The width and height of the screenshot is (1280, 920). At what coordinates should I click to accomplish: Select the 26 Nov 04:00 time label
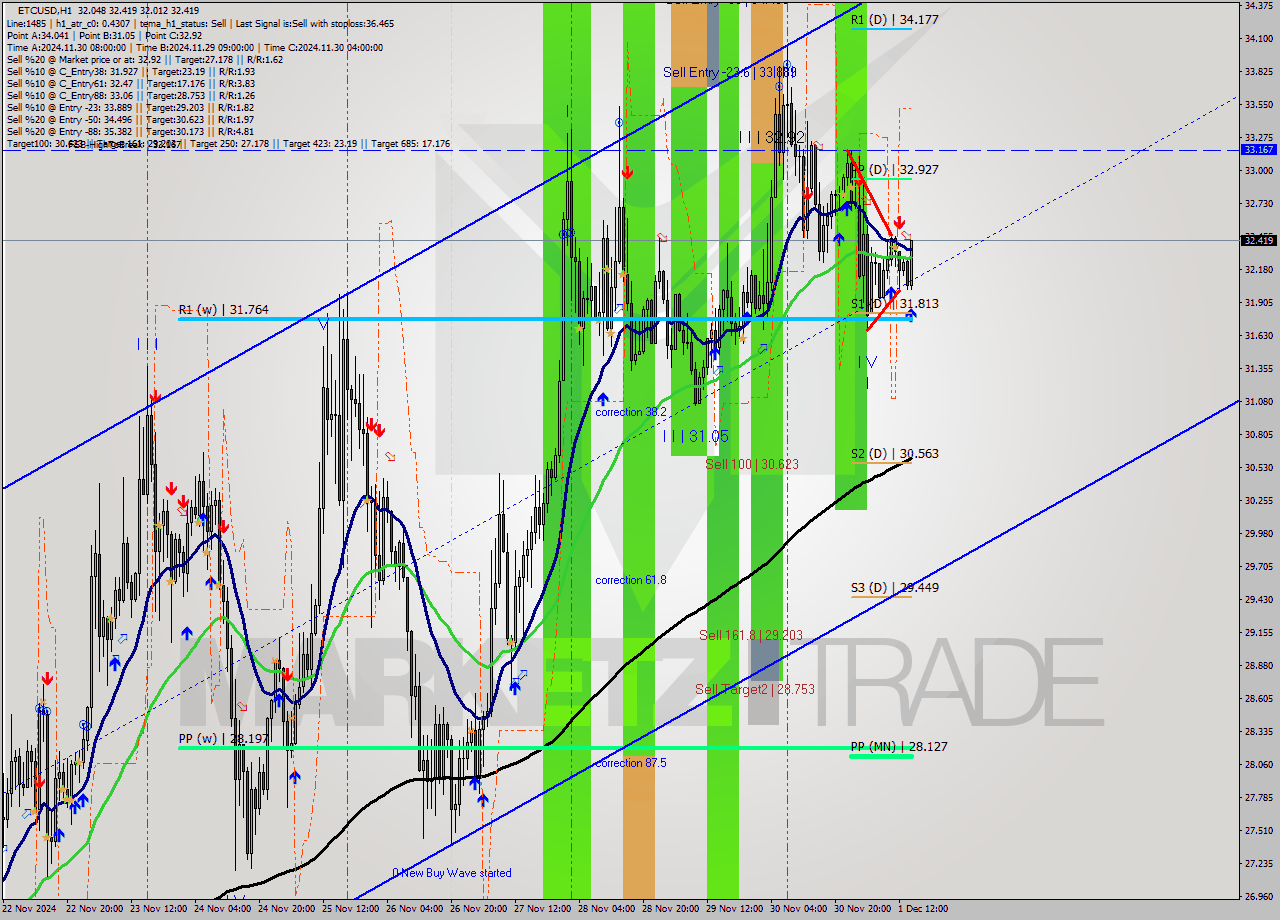413,909
